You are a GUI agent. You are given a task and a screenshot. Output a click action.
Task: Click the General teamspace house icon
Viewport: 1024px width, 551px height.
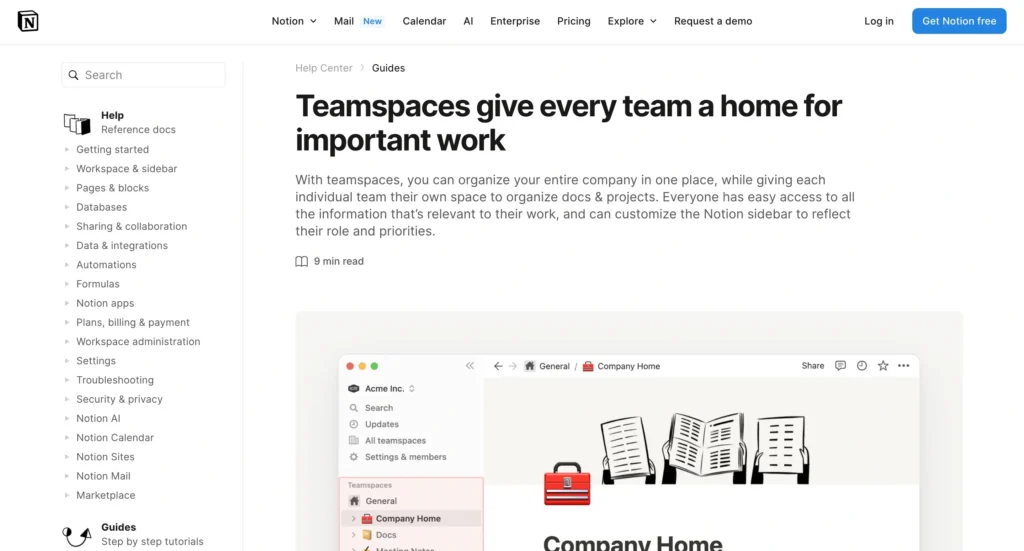(354, 501)
